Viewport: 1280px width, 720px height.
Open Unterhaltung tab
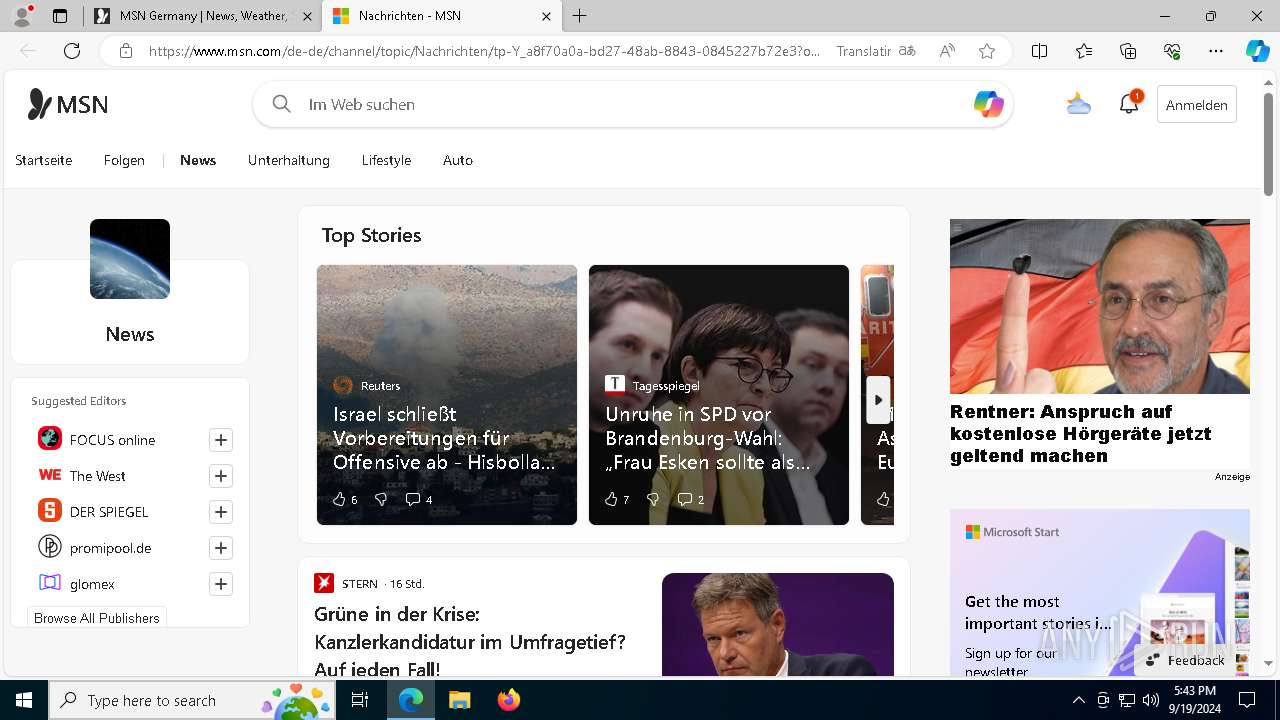click(x=289, y=160)
